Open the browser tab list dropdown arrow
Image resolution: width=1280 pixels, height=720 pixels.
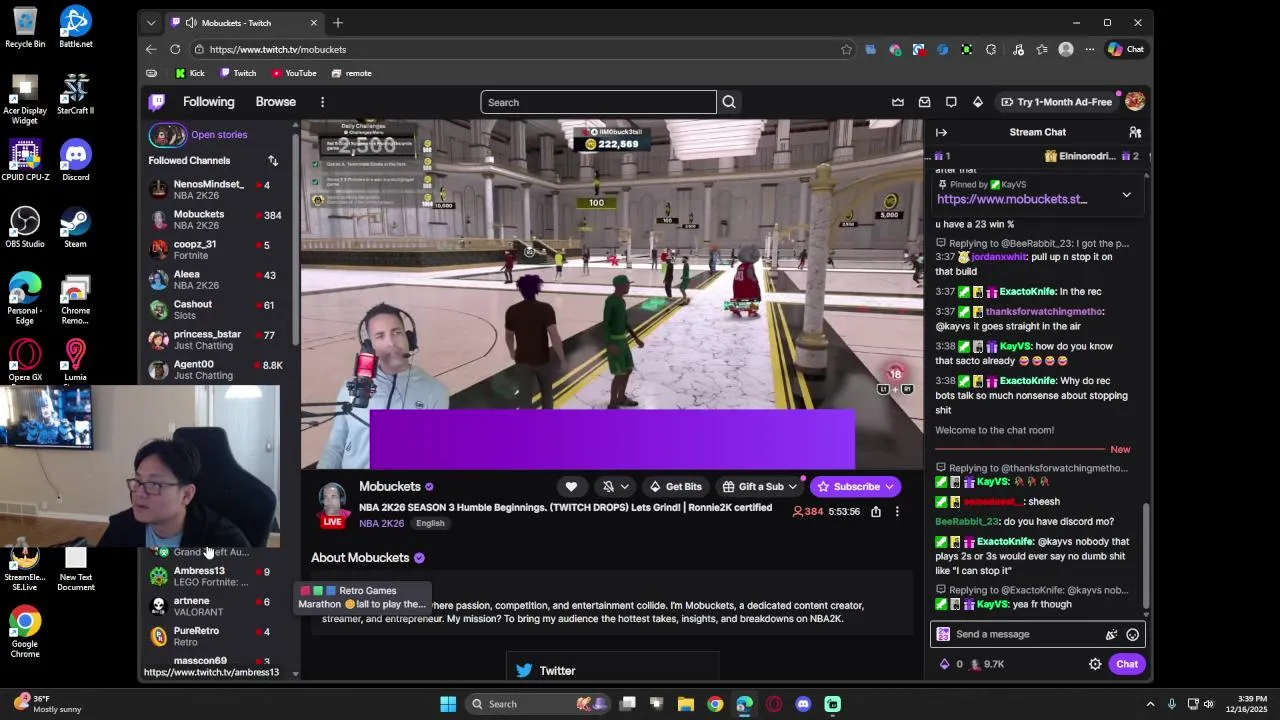[151, 22]
